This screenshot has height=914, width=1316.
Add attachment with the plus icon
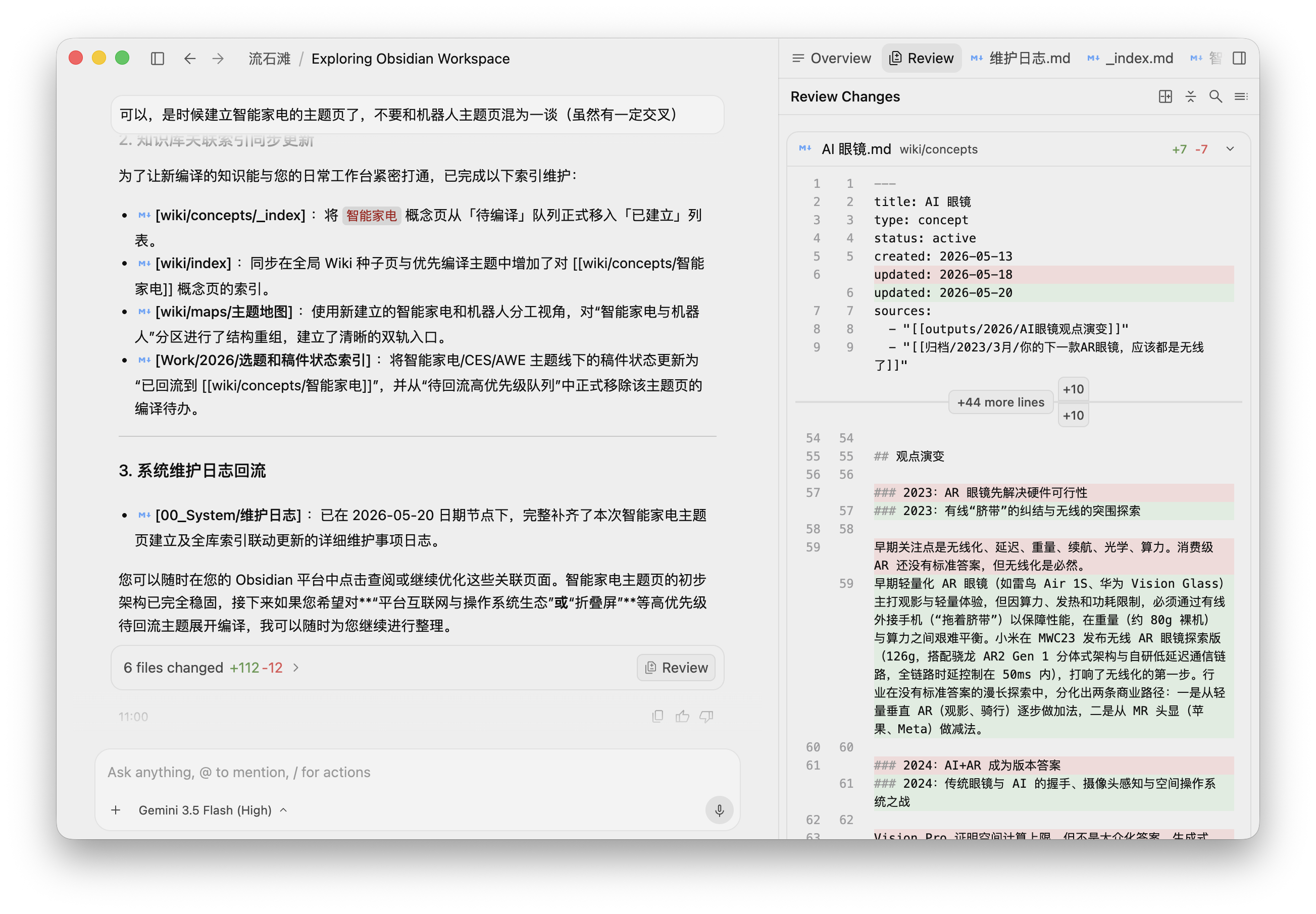(x=116, y=810)
